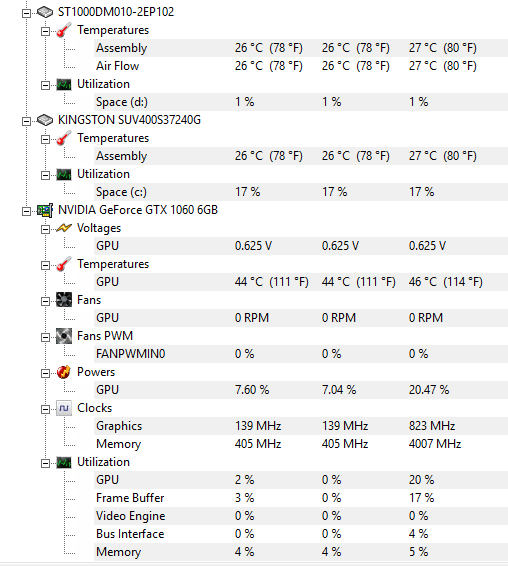Collapse the Clocks section under NVIDIA

45,409
